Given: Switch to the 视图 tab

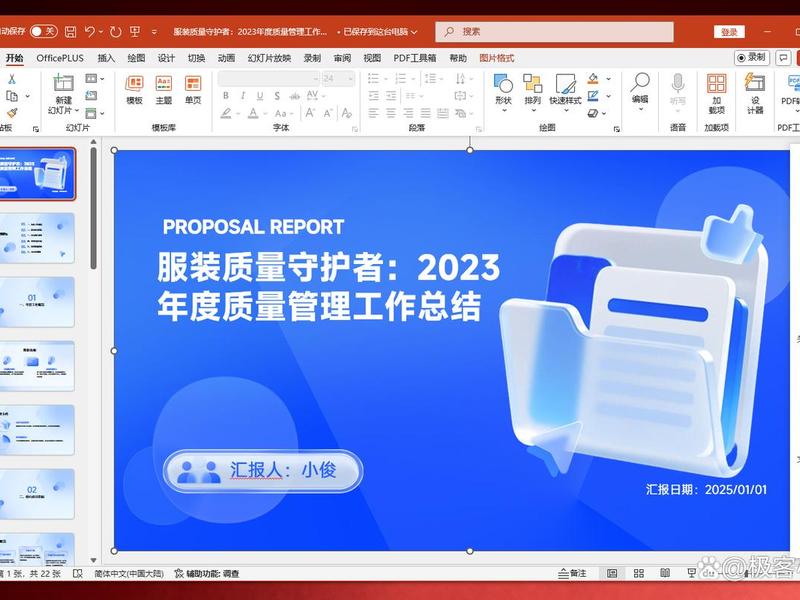Looking at the screenshot, I should [372, 58].
